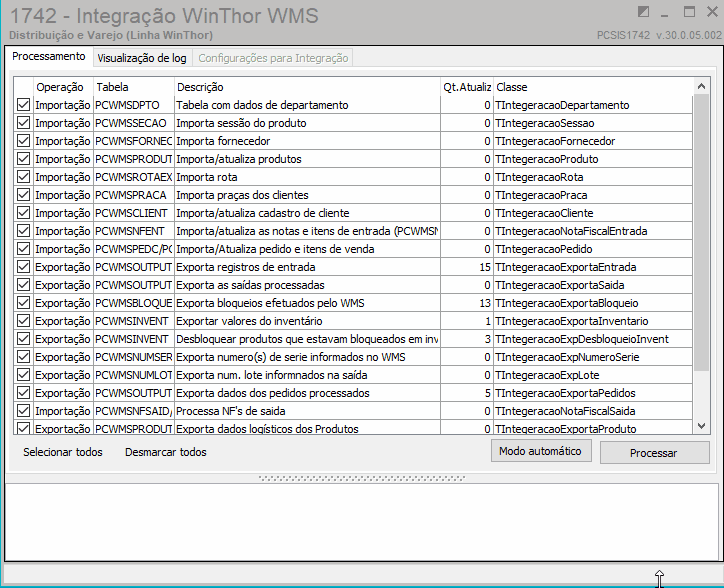Click inside the empty log output box

tap(362, 522)
